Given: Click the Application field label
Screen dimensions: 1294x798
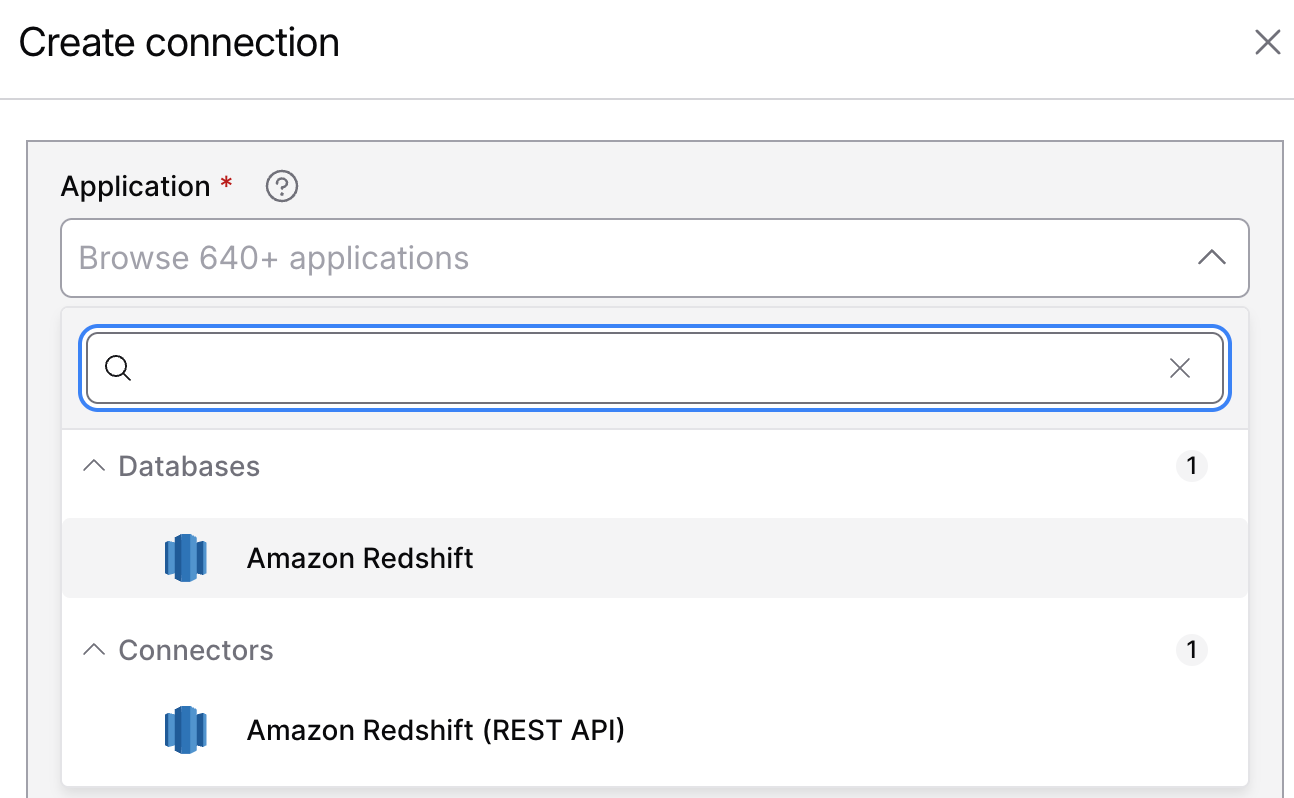Looking at the screenshot, I should [135, 186].
